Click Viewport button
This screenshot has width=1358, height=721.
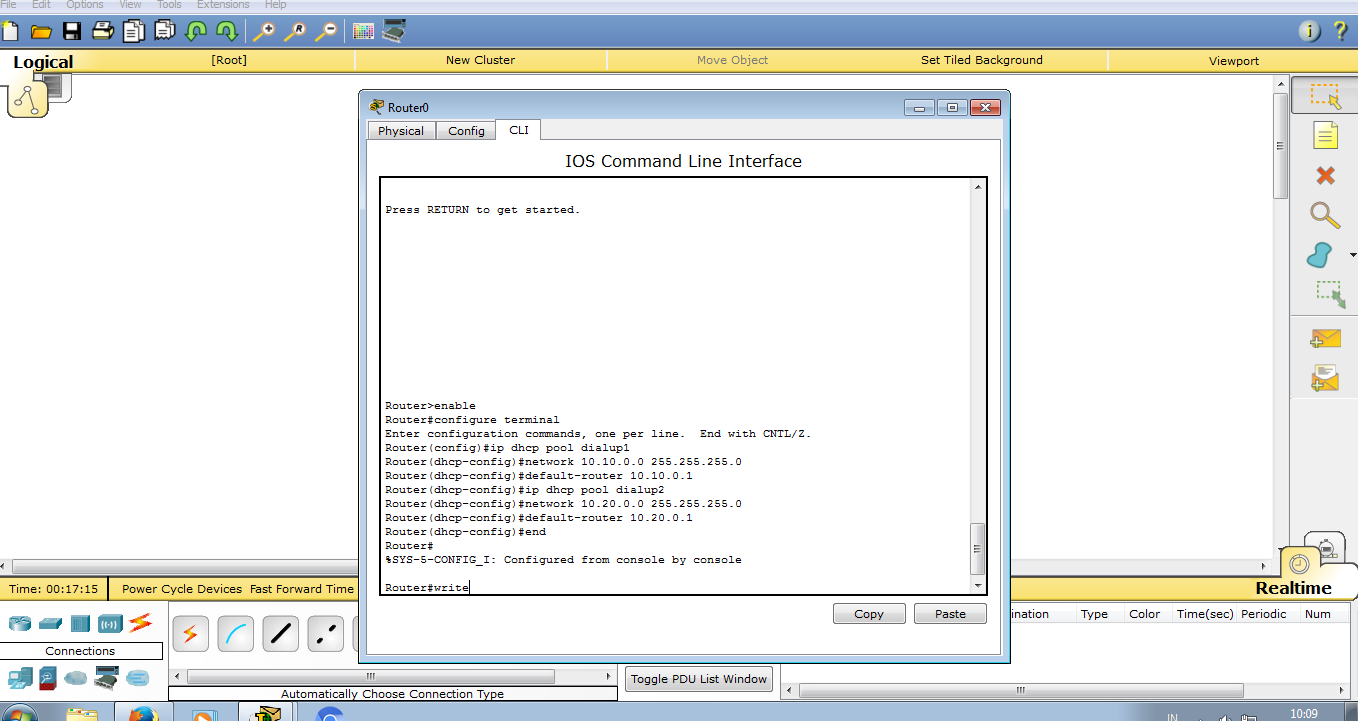(x=1233, y=61)
